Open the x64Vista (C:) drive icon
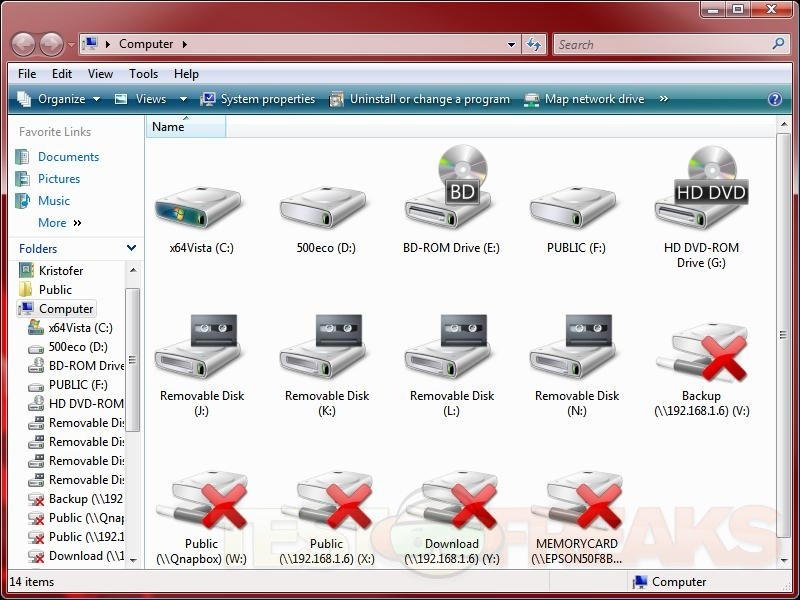 click(201, 204)
